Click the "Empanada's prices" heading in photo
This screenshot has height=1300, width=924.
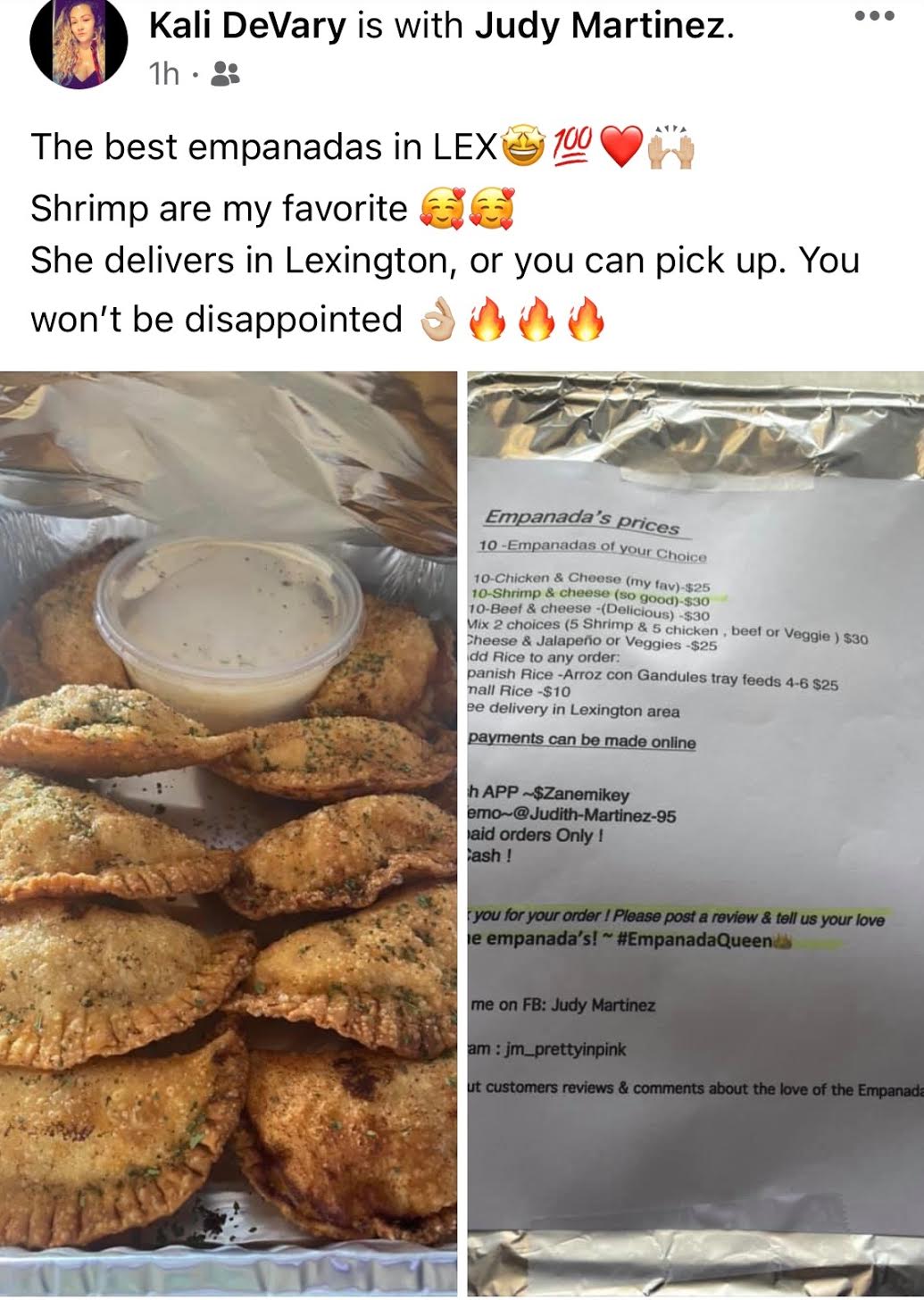(582, 522)
